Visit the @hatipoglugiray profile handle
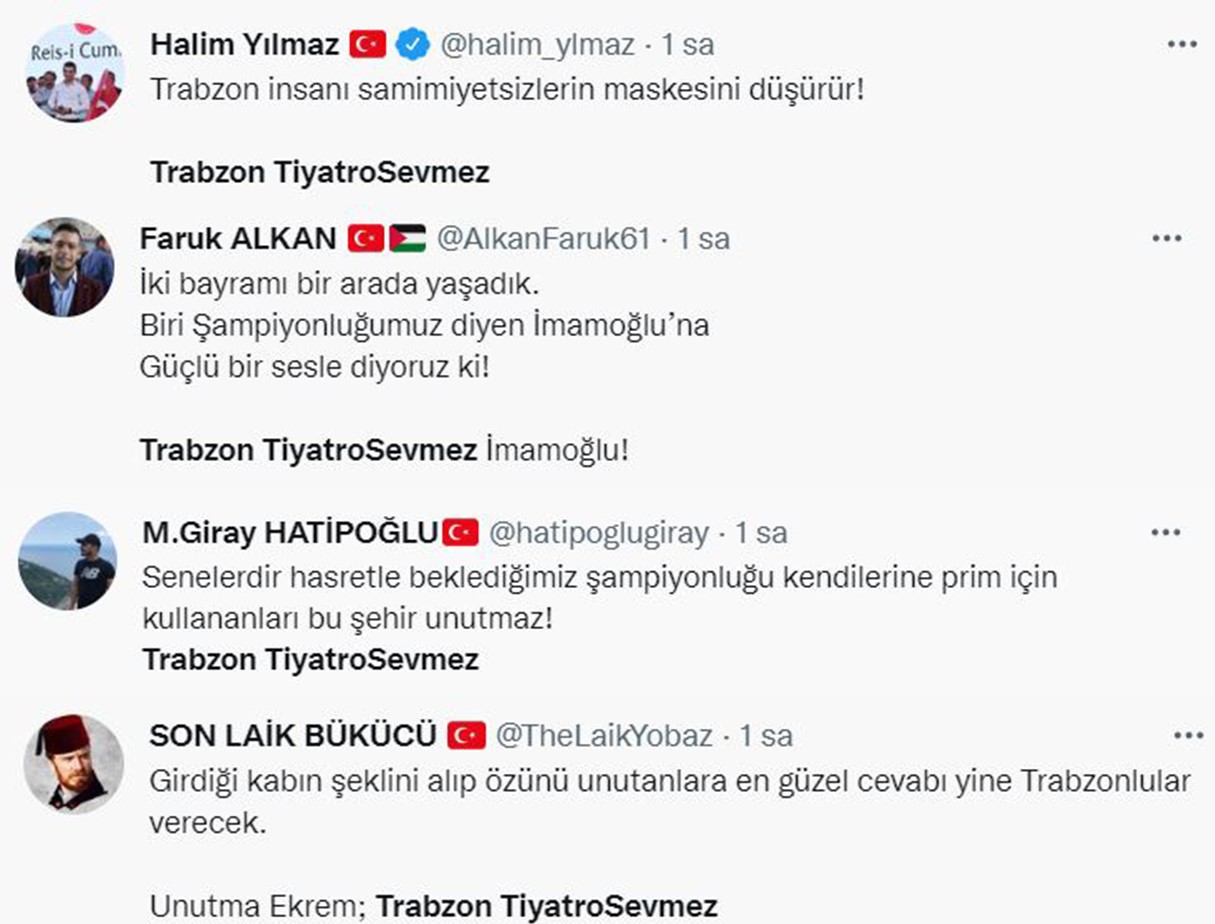1215x924 pixels. 598,533
